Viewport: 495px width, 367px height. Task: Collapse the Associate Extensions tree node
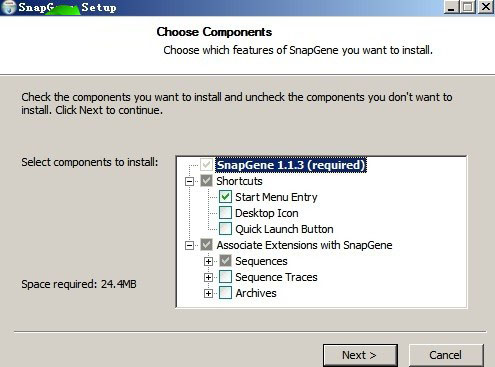(x=189, y=245)
